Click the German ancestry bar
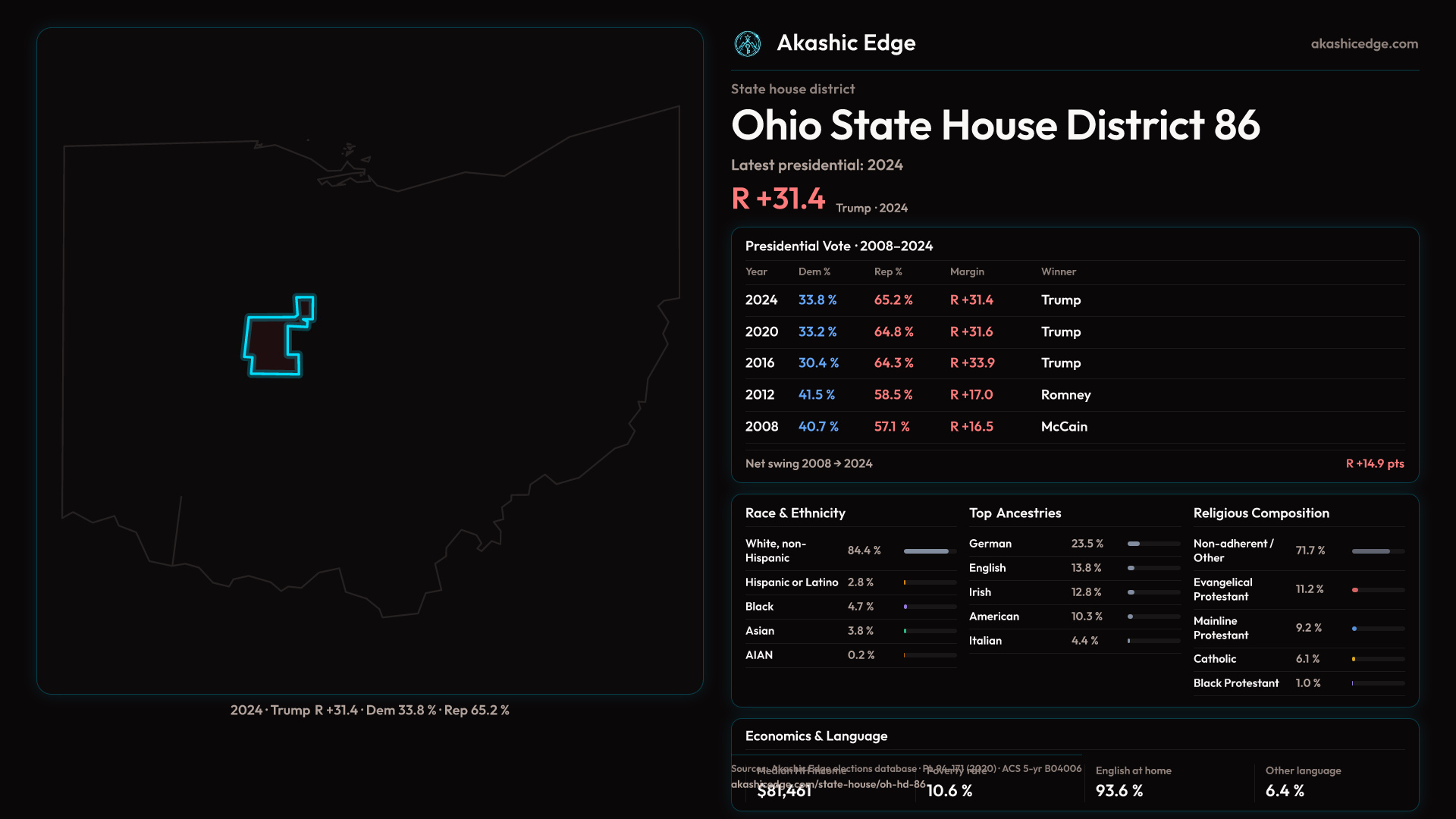 [x=1134, y=544]
